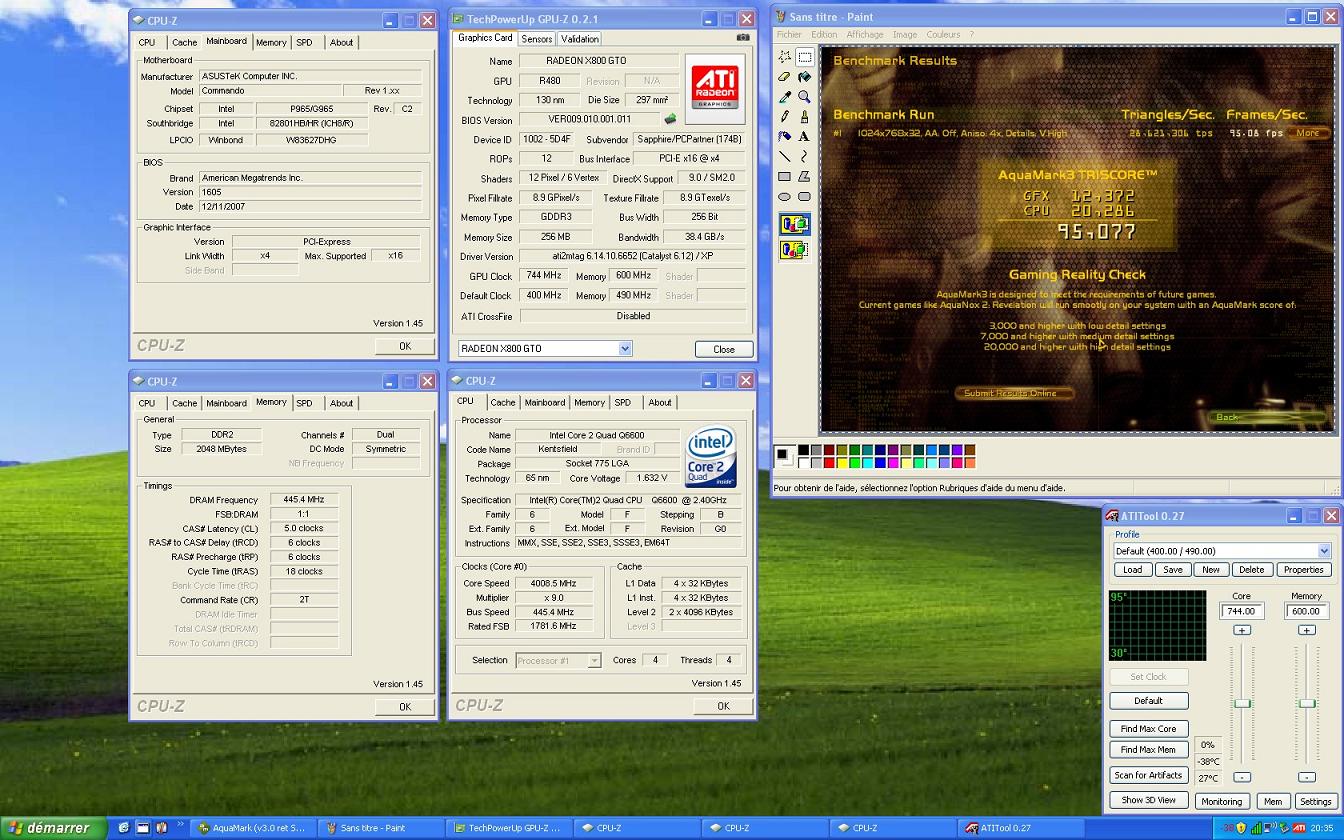Open the Validation tab in GPU-Z
1344x840 pixels.
(579, 39)
